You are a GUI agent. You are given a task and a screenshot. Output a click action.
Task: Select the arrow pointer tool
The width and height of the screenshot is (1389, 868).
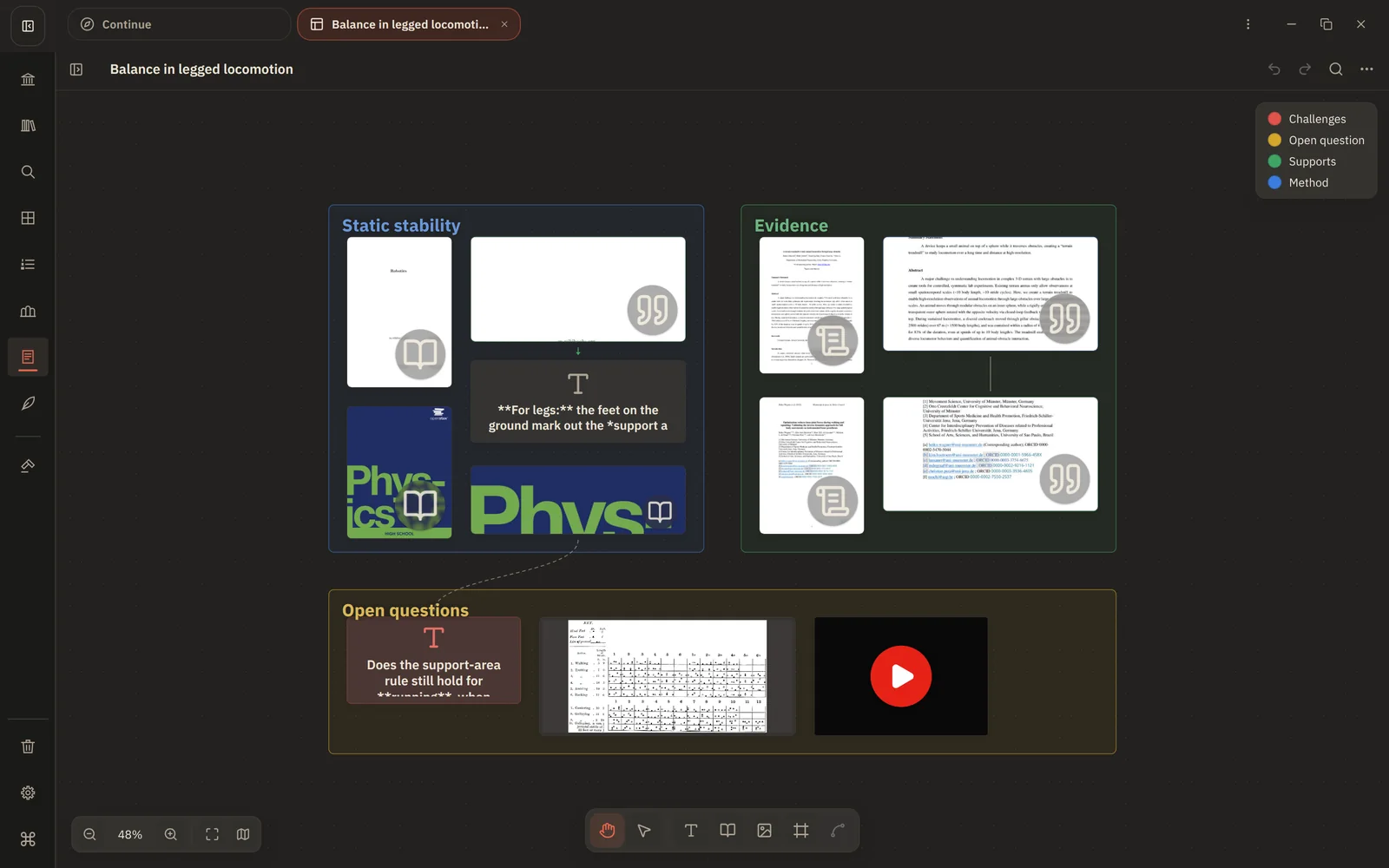(644, 831)
